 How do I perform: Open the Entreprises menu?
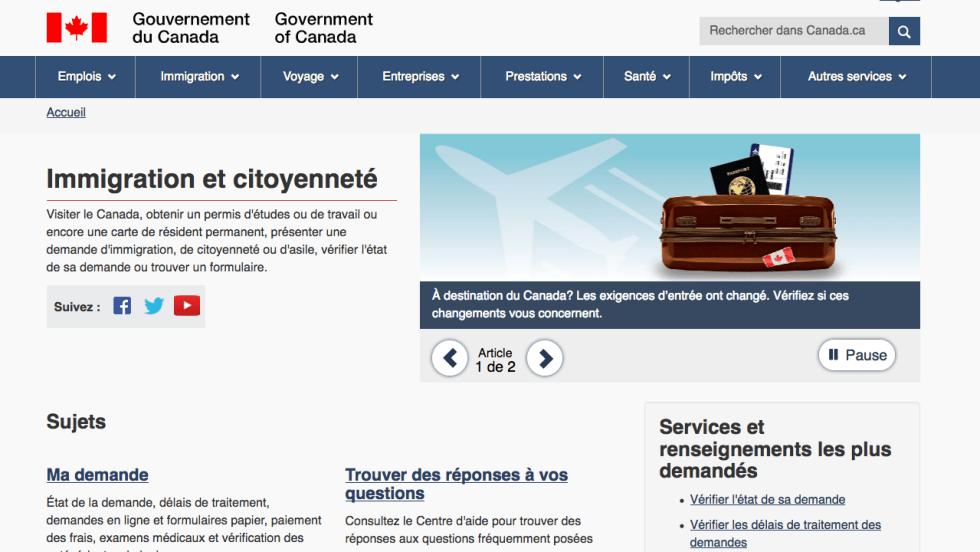tap(420, 77)
